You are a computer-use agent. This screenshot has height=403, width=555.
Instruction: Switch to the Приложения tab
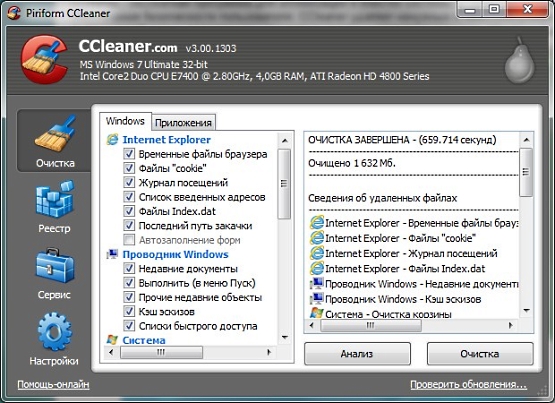[183, 123]
